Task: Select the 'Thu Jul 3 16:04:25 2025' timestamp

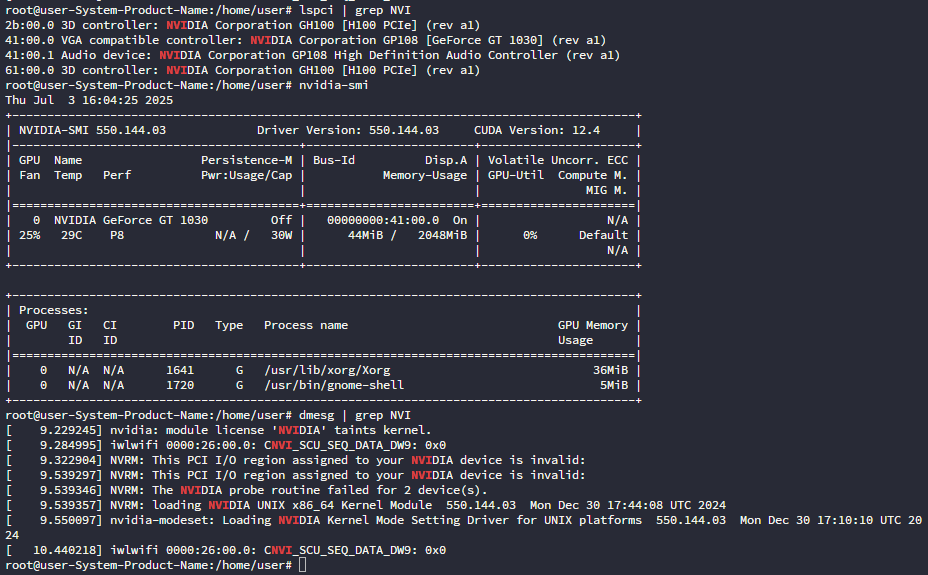Action: [x=89, y=100]
